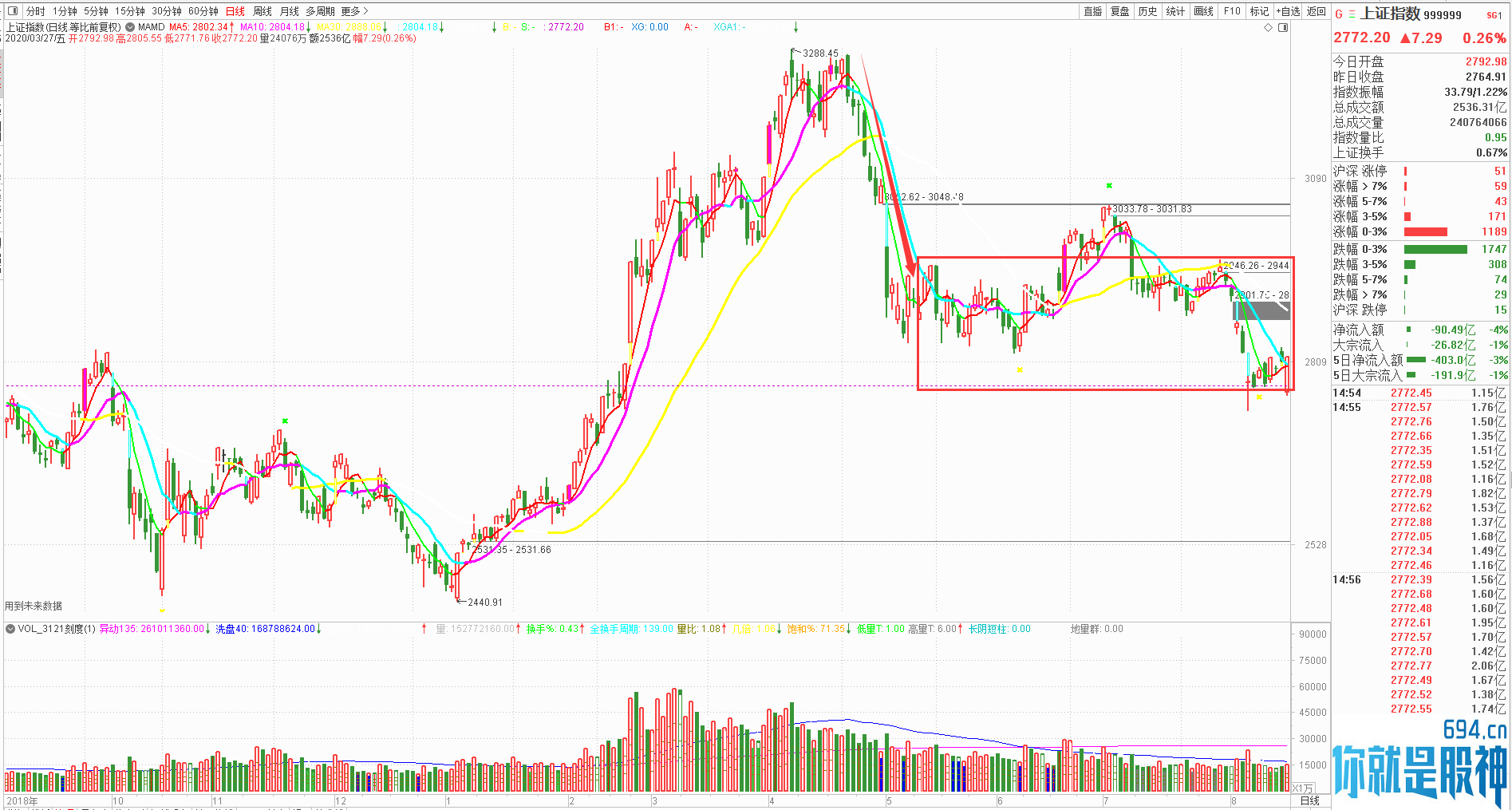The image size is (1512, 810).
Task: Click the 总成交额 2536.31亿 row
Action: (1420, 107)
